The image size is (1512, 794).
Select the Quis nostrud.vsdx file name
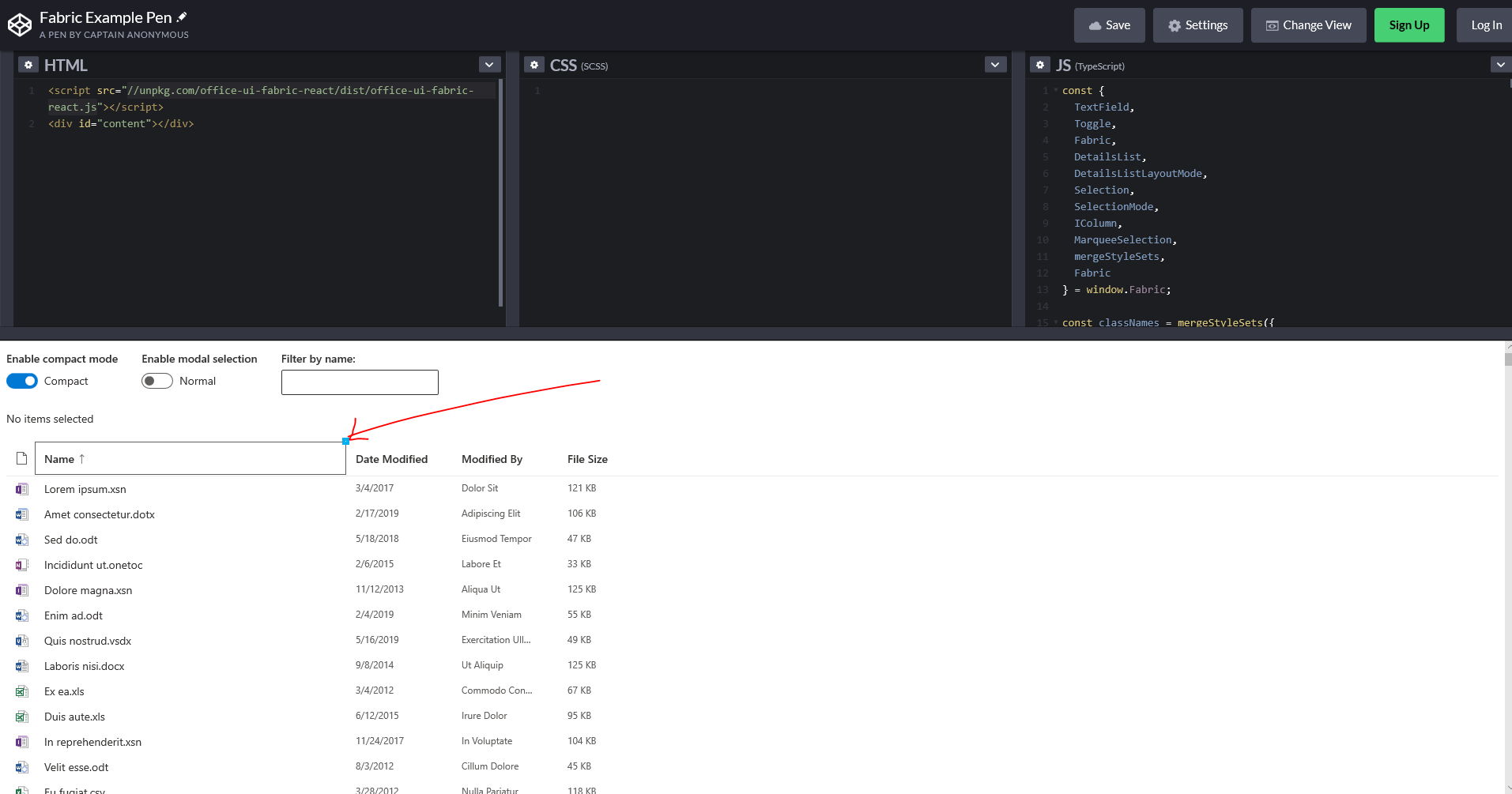pos(88,641)
